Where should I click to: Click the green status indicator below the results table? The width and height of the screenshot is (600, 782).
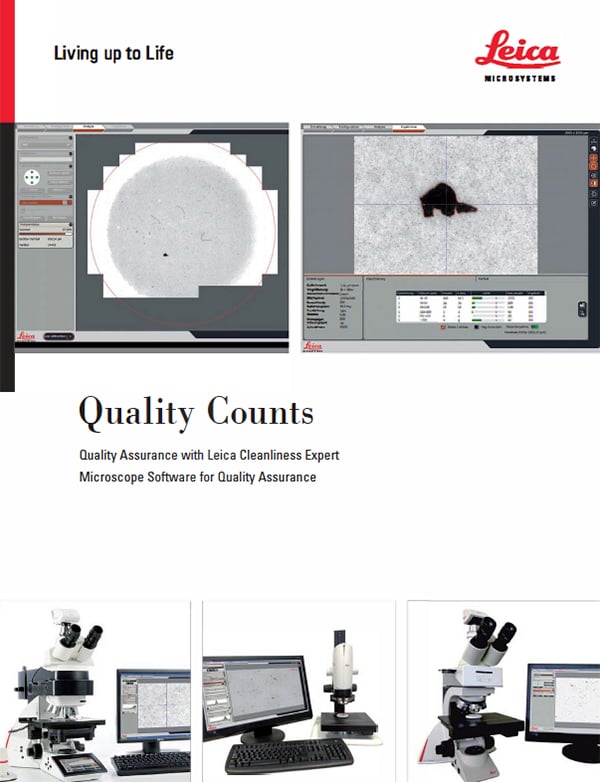[535, 327]
